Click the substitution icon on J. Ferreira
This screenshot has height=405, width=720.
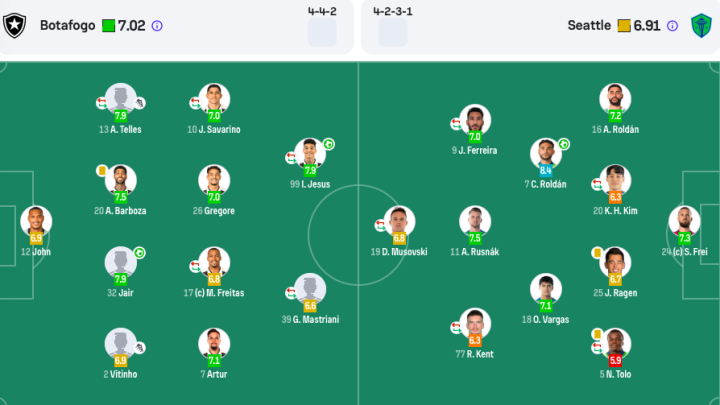456,124
